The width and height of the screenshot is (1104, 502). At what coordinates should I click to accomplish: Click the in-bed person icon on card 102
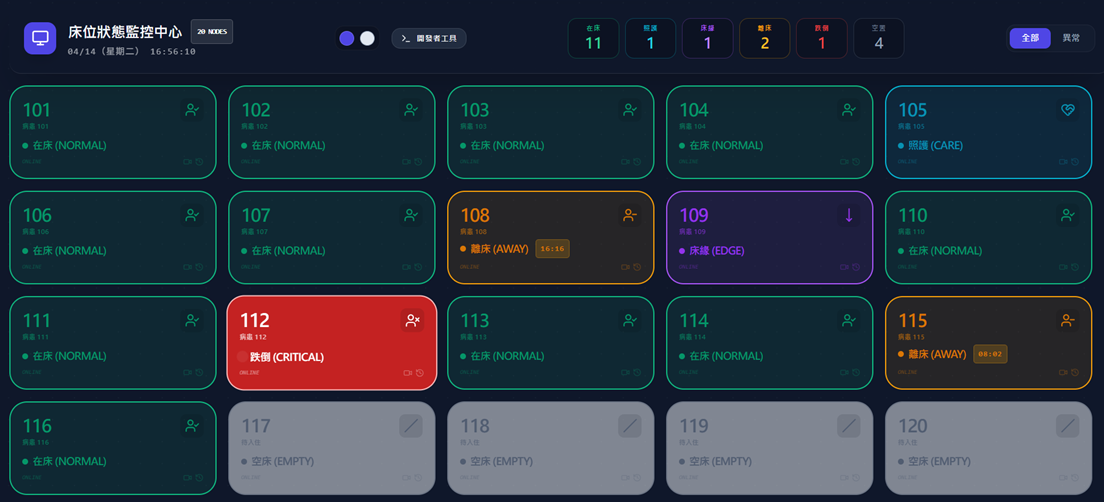coord(410,110)
